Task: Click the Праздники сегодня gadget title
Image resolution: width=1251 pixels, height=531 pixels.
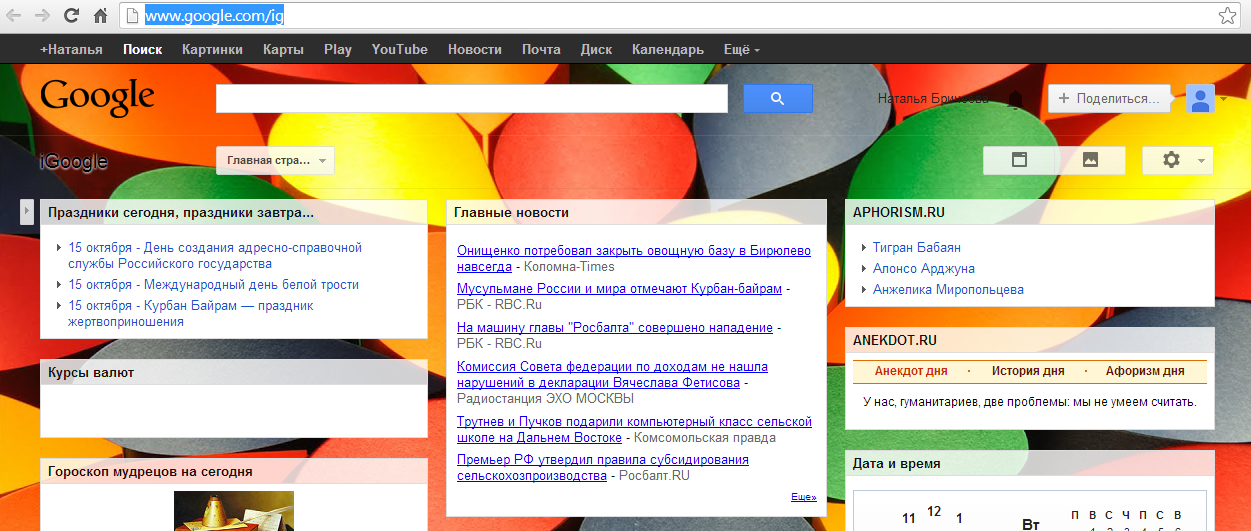Action: [181, 212]
